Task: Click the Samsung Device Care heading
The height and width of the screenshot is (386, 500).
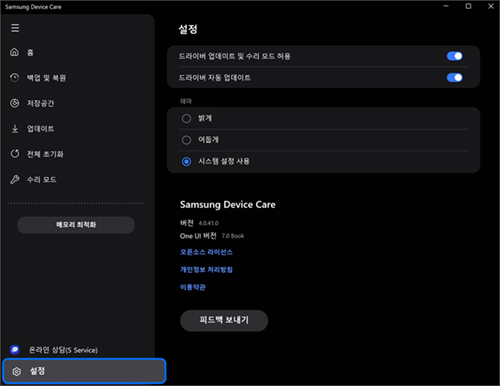Action: [x=228, y=205]
